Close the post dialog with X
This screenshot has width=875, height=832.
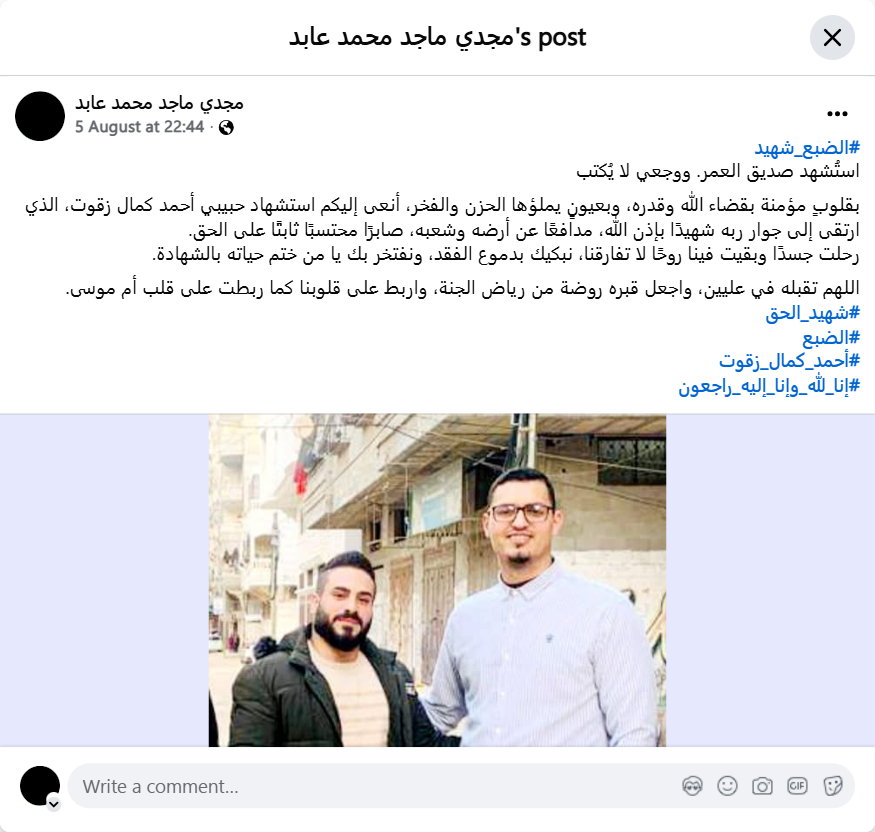tap(832, 38)
